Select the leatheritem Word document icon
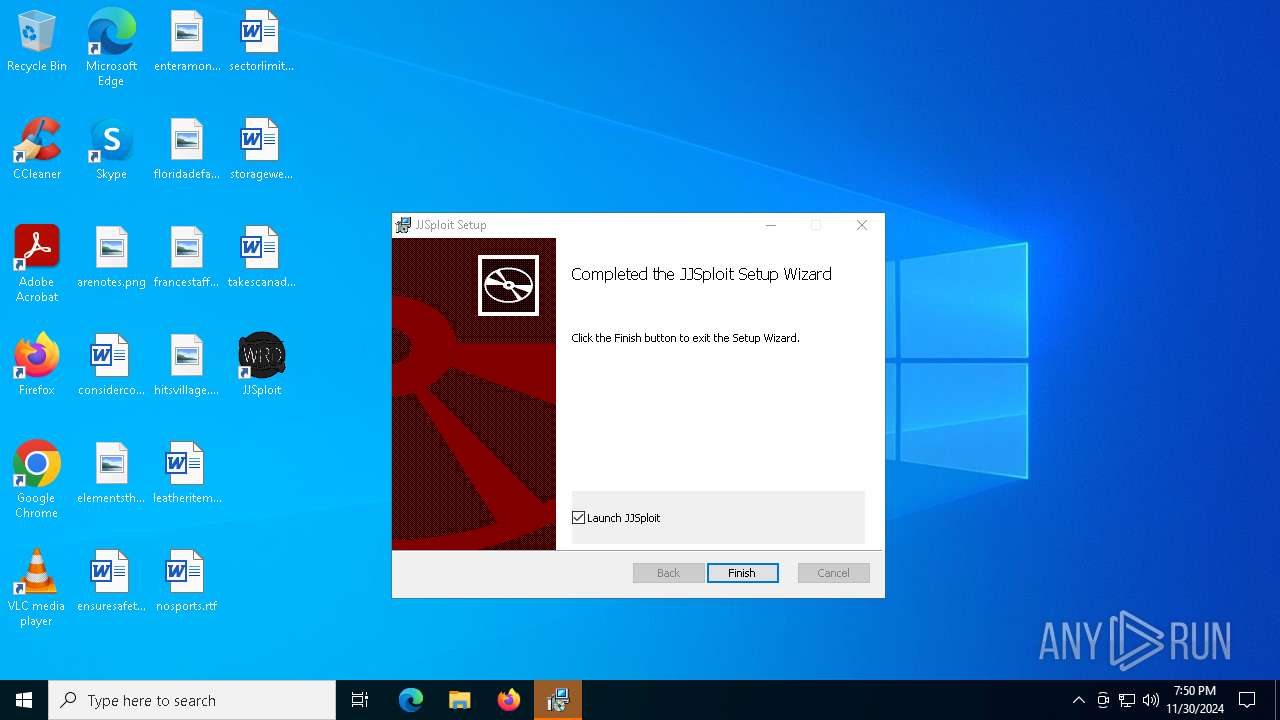Image resolution: width=1280 pixels, height=720 pixels. [x=187, y=473]
